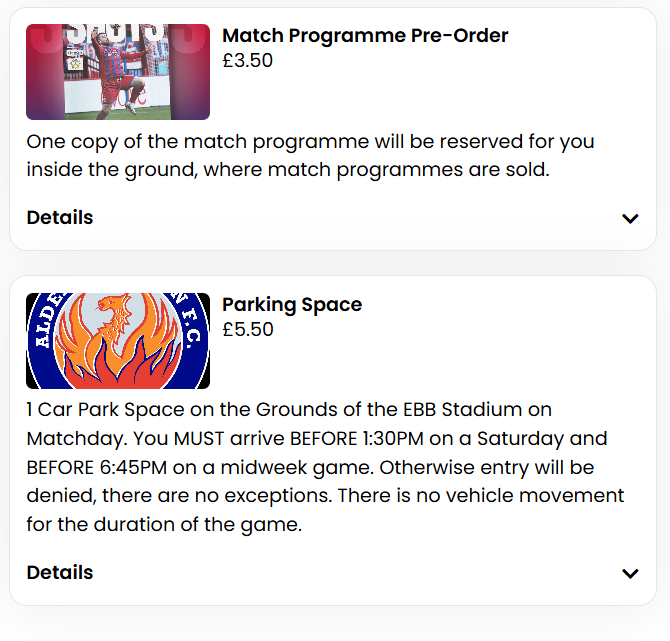Open the match programme cover thumbnail
670x641 pixels.
[x=118, y=72]
